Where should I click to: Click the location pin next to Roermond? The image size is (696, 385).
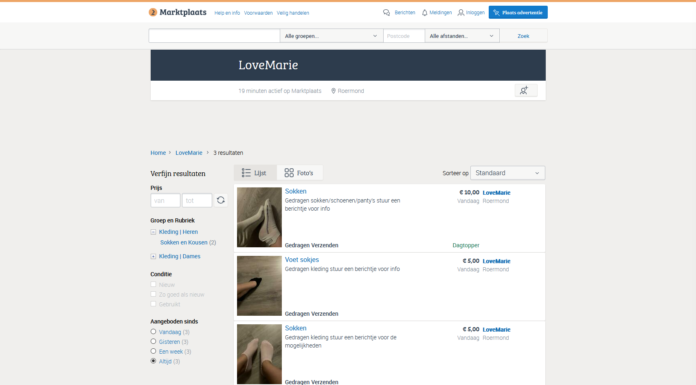pyautogui.click(x=333, y=91)
